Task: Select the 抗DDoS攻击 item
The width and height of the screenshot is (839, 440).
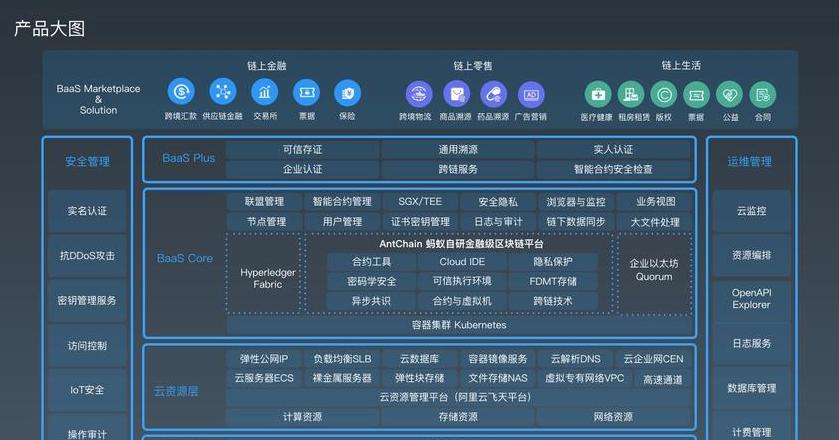Action: point(87,256)
